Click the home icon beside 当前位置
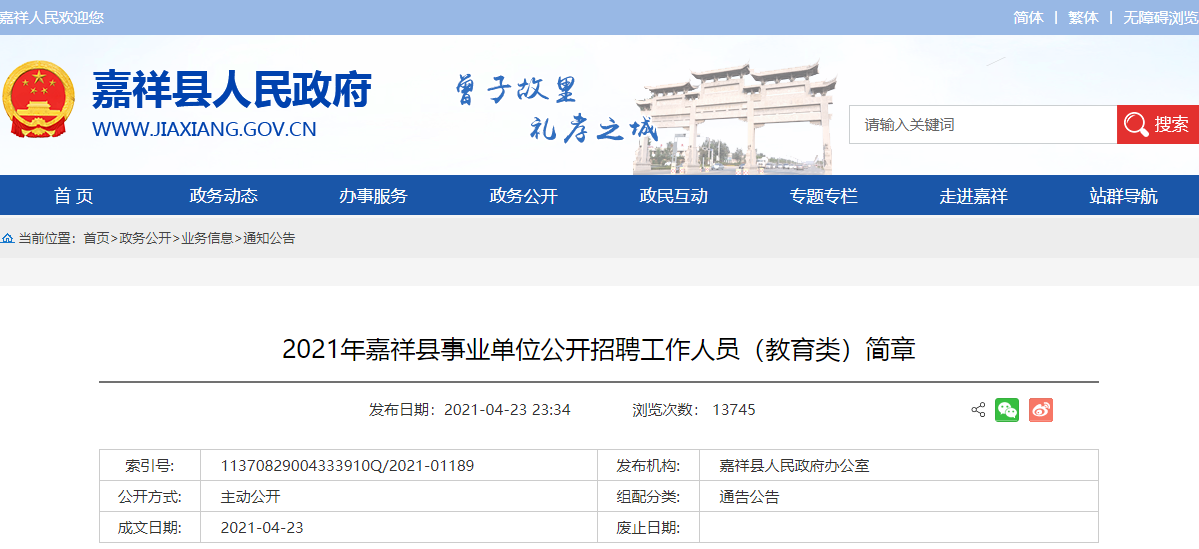1199x549 pixels. [x=8, y=239]
